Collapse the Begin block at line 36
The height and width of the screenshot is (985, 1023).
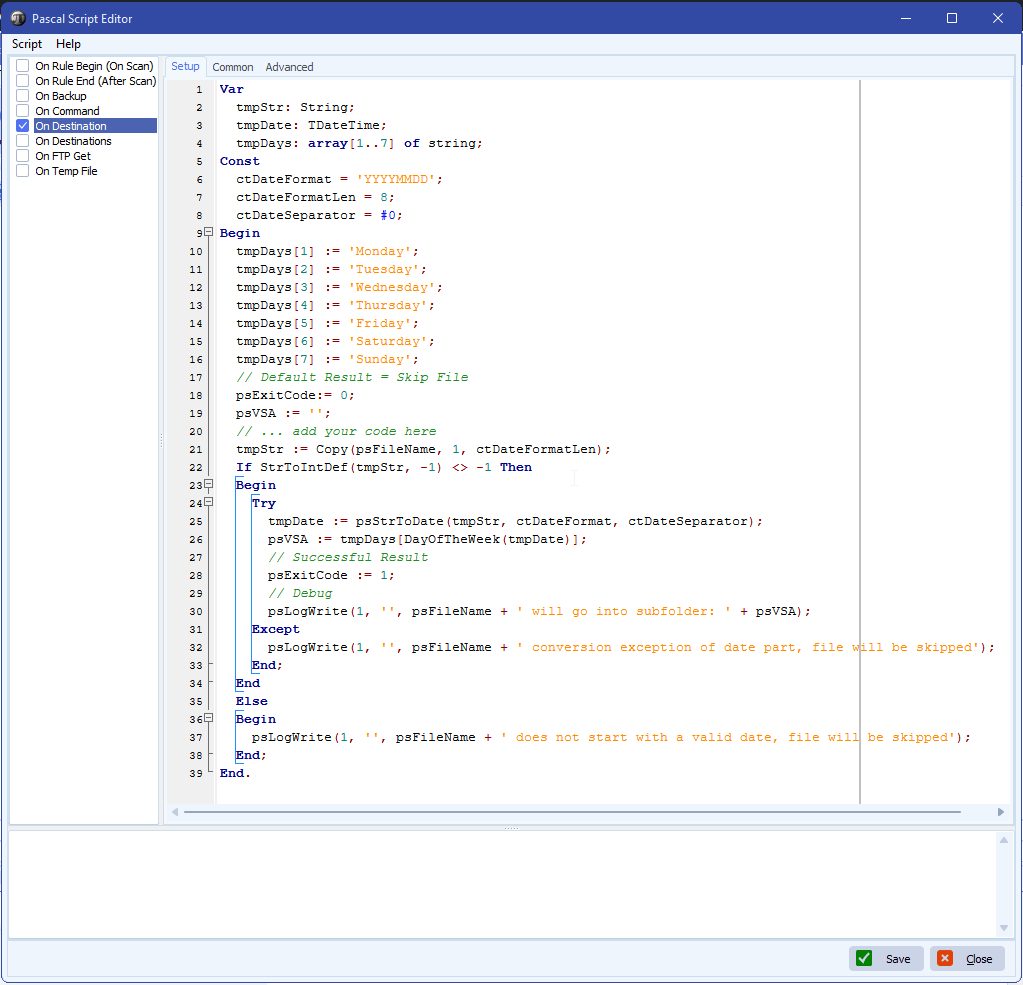[x=209, y=719]
